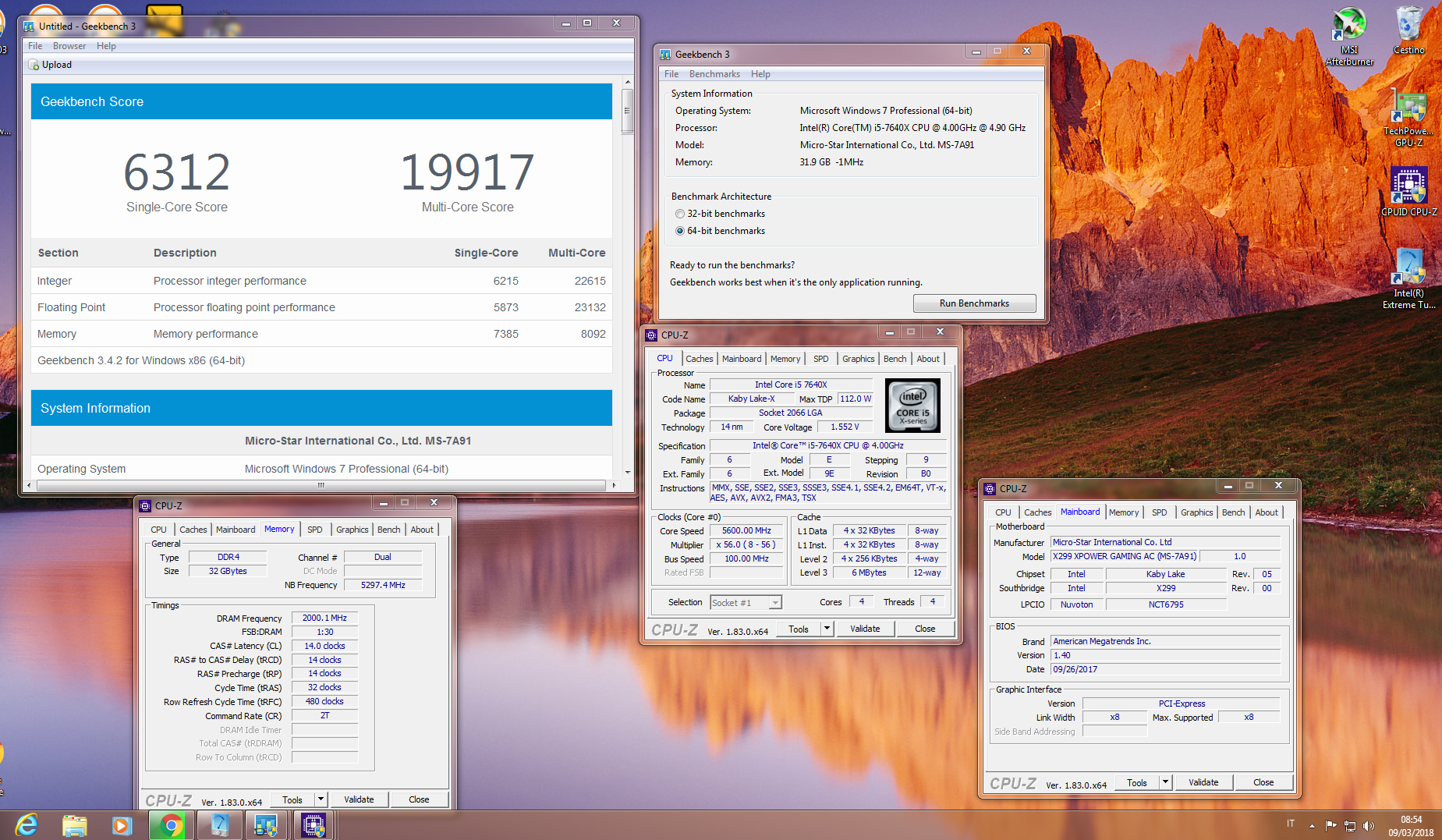Switch to Google Chrome in taskbar
The height and width of the screenshot is (840, 1442).
pyautogui.click(x=171, y=825)
